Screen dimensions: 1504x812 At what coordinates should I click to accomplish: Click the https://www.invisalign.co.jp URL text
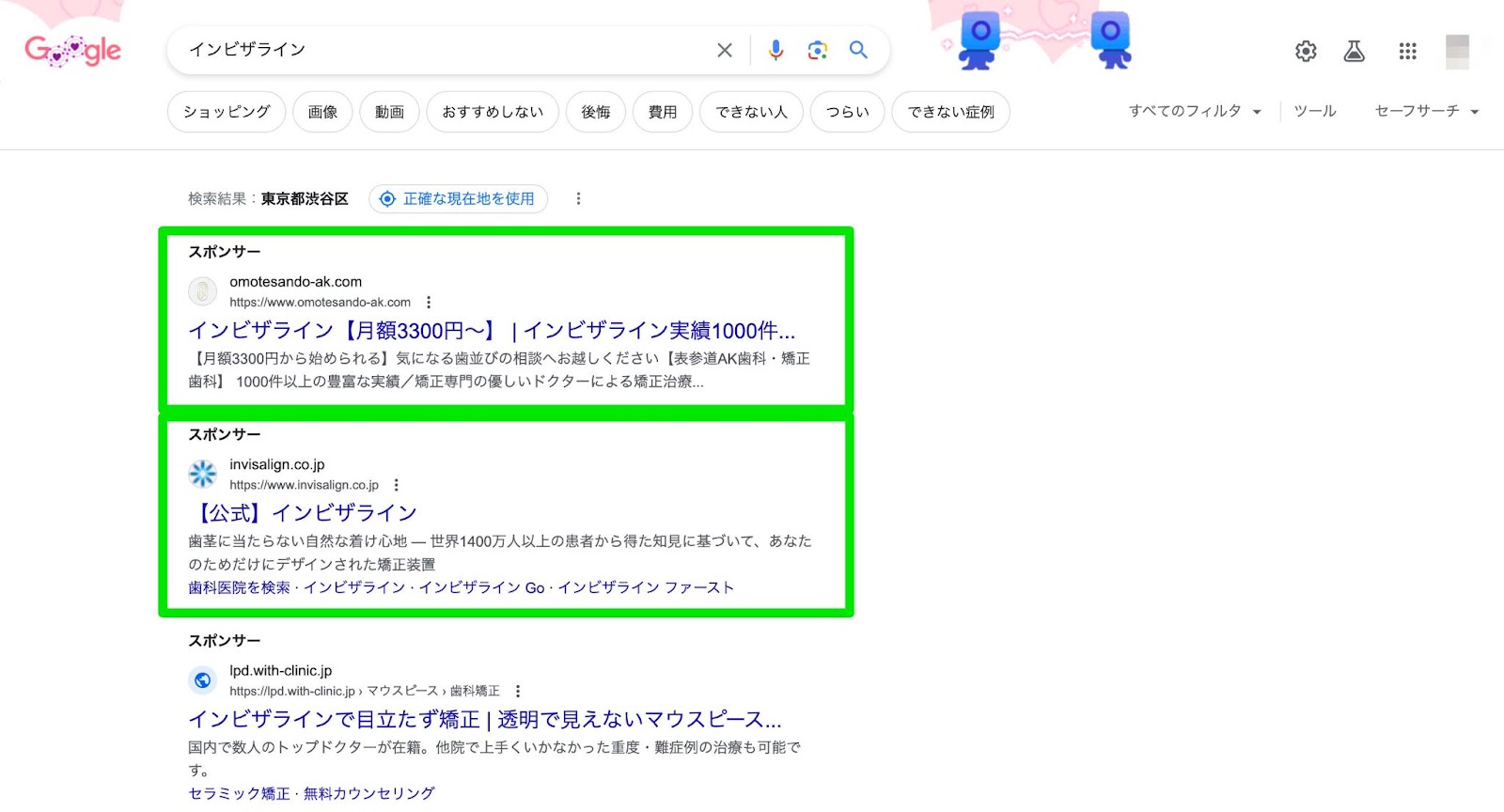tap(304, 485)
